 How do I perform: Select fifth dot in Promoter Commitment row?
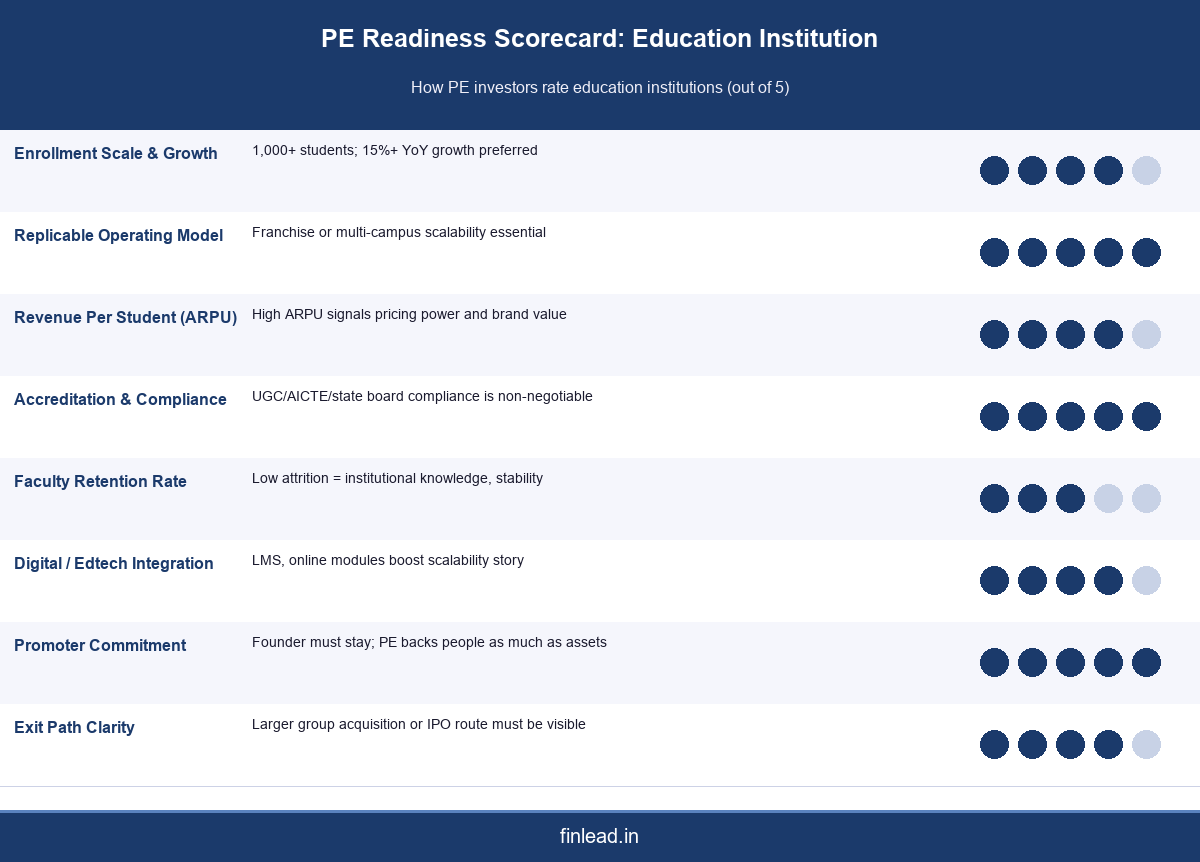(x=1146, y=662)
